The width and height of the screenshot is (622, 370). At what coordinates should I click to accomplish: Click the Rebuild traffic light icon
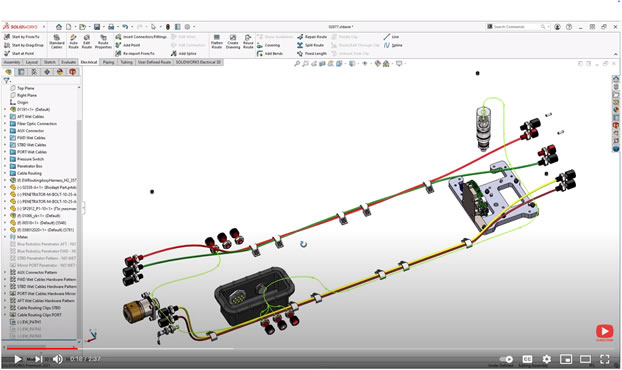[168, 27]
